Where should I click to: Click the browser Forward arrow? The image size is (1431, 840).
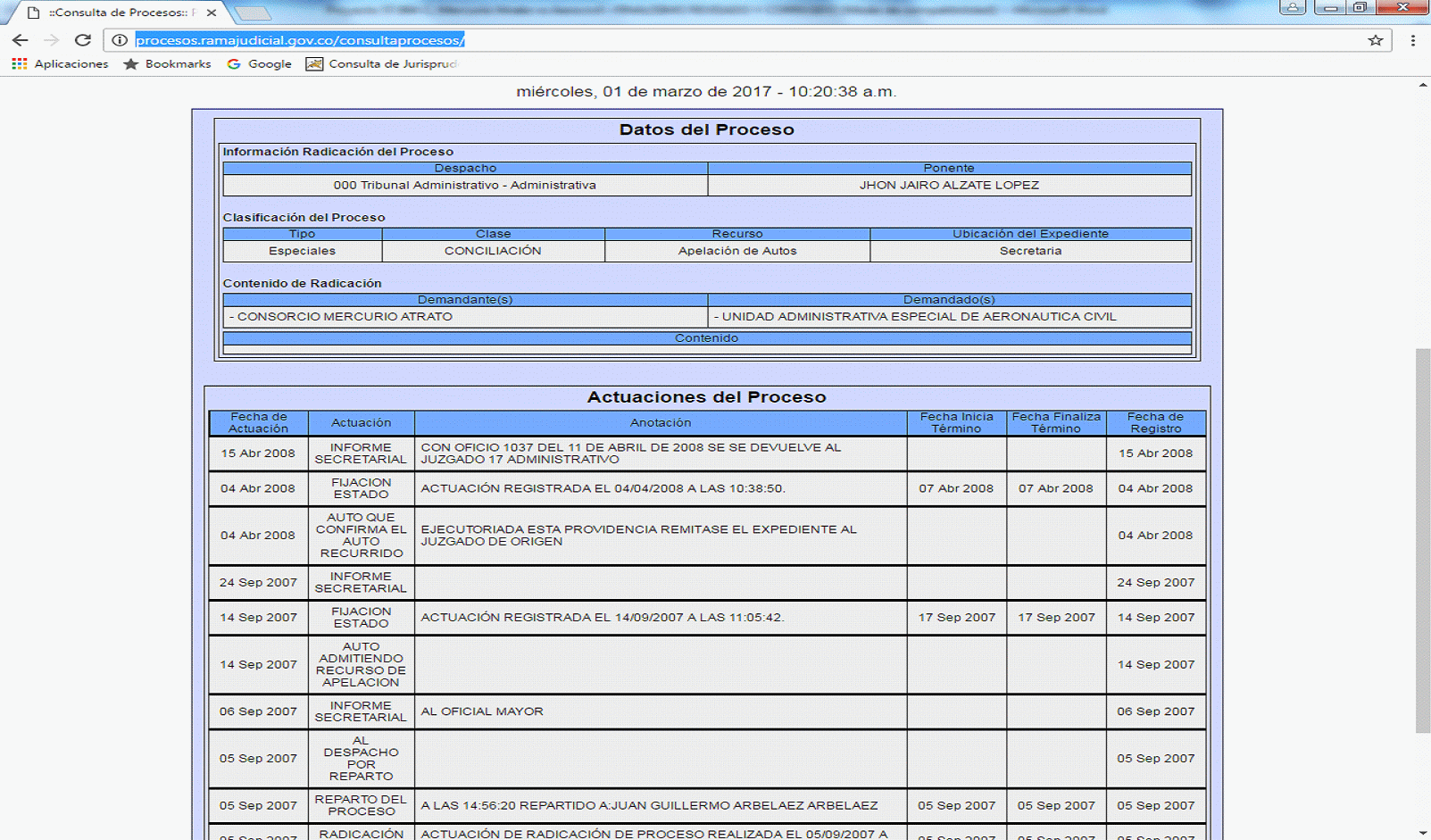pyautogui.click(x=51, y=40)
